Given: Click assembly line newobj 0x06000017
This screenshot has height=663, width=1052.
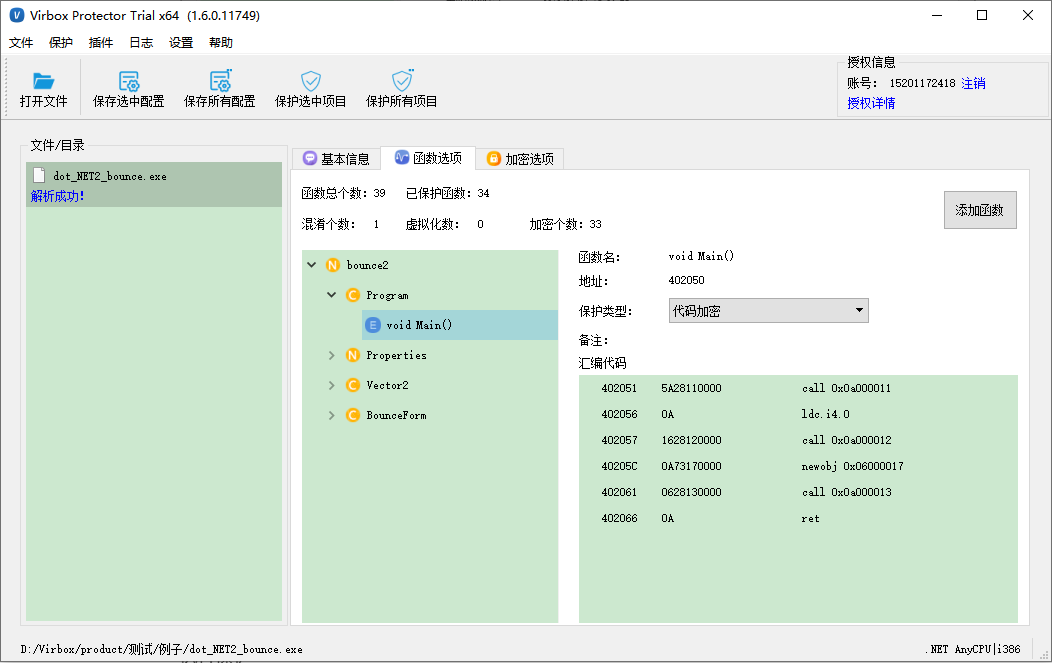Looking at the screenshot, I should (852, 466).
